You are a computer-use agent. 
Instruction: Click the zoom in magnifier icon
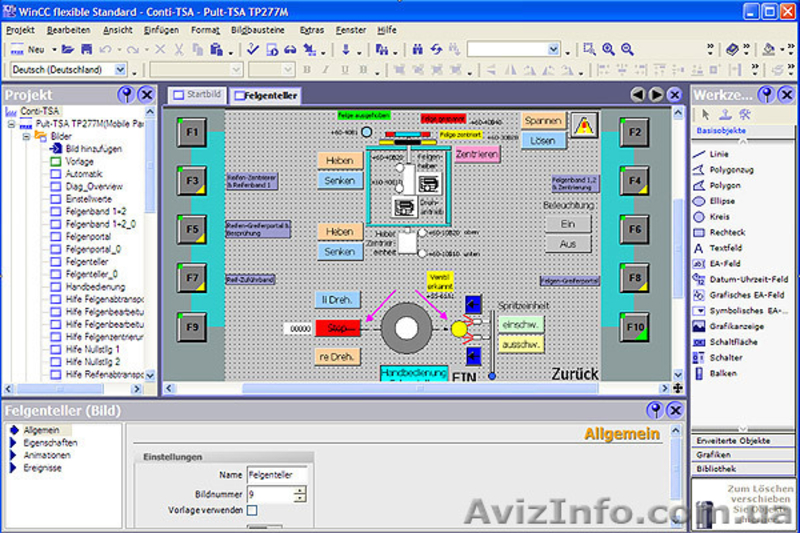[608, 49]
